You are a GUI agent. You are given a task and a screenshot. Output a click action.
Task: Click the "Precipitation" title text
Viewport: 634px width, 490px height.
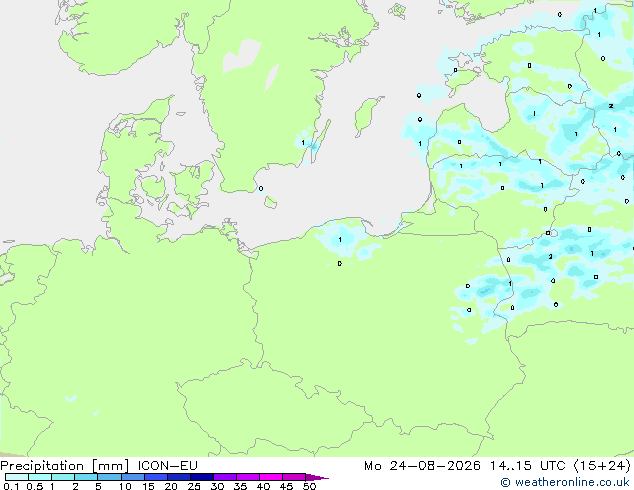[42, 466]
